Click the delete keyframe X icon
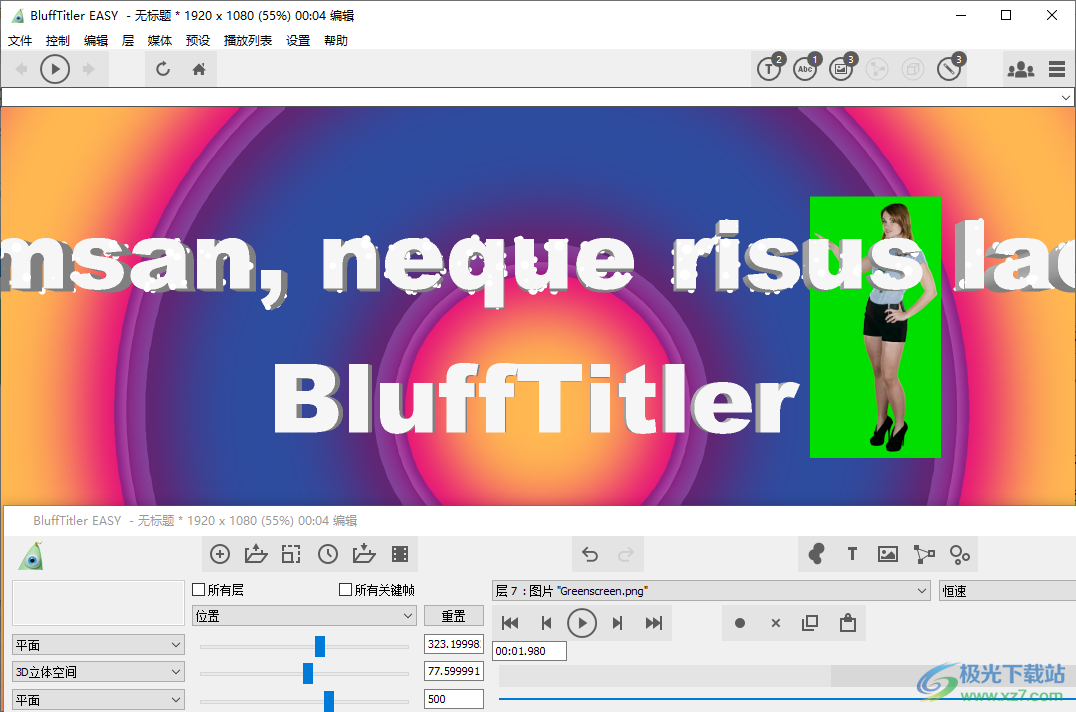 point(775,623)
